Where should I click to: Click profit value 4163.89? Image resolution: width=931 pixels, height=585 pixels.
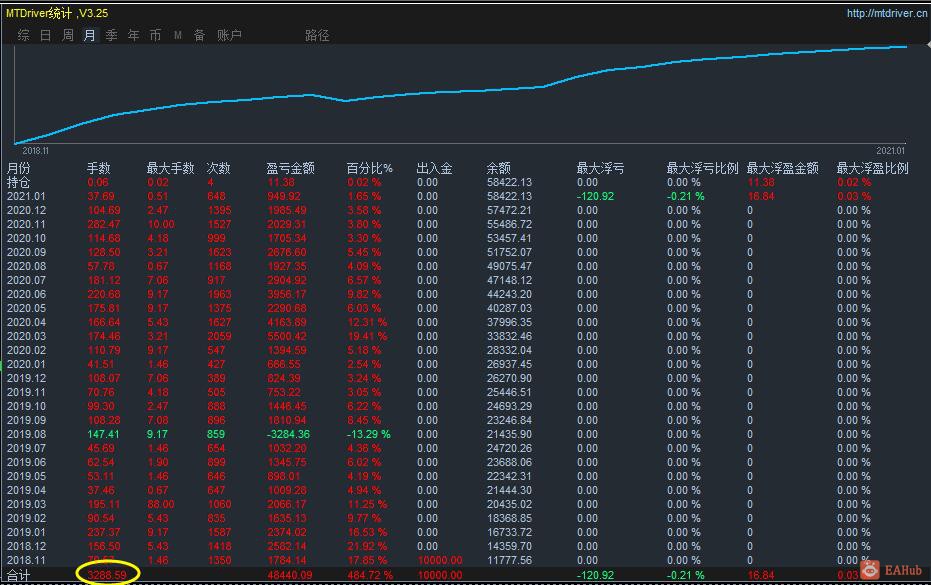(287, 322)
